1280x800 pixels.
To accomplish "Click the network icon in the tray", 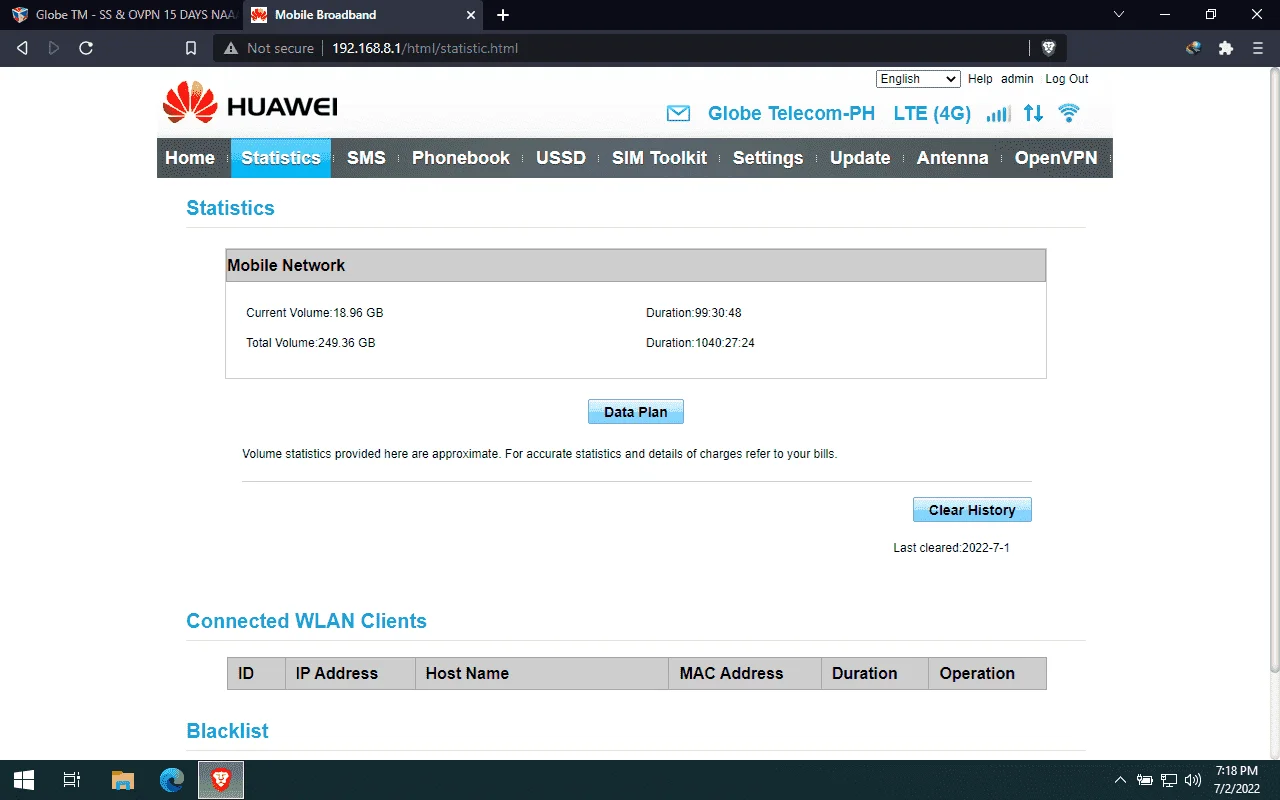I will pos(1169,780).
